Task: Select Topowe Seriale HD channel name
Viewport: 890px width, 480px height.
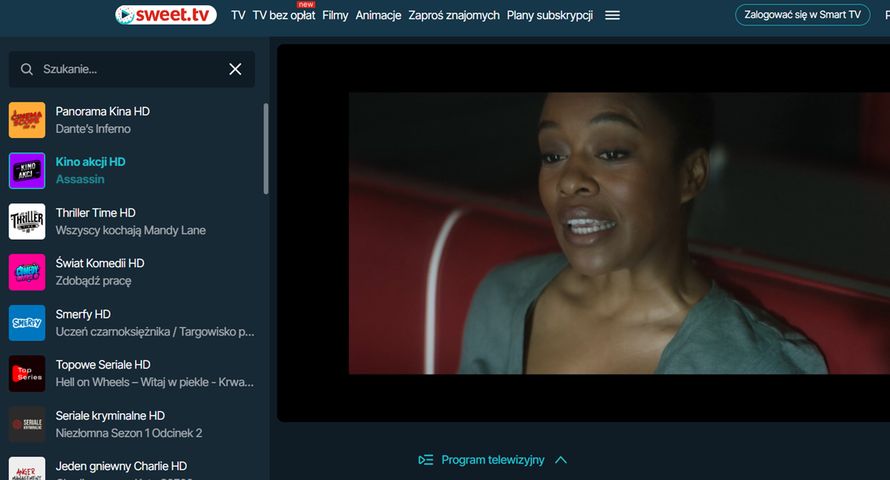Action: pos(103,365)
